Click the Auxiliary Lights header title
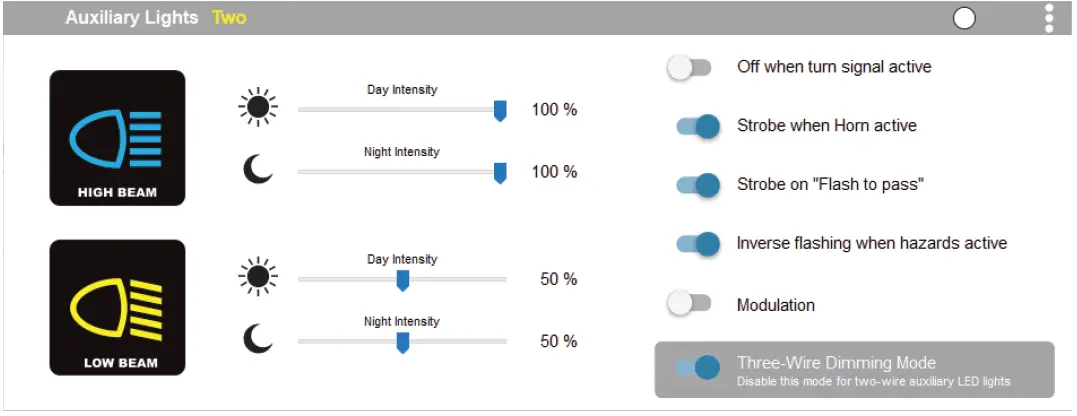The width and height of the screenshot is (1077, 416). click(x=132, y=18)
